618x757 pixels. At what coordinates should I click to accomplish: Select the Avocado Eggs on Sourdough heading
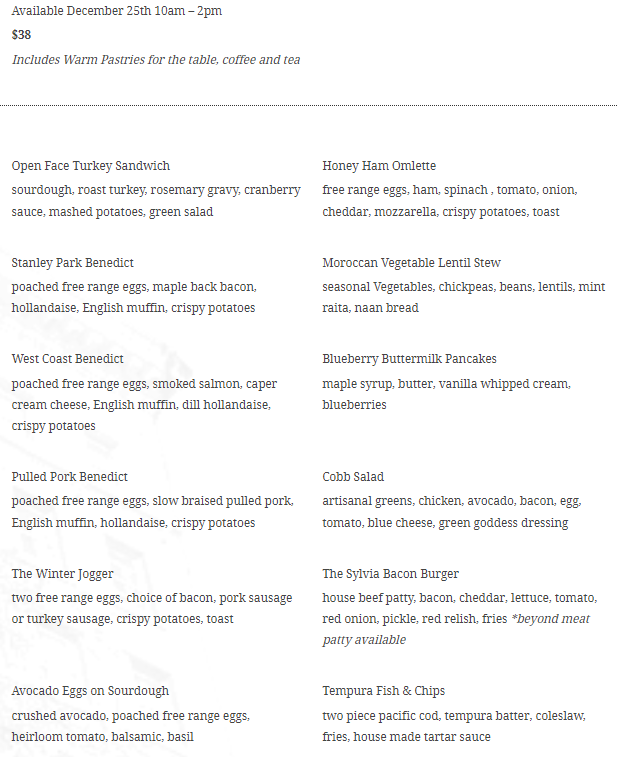point(90,691)
